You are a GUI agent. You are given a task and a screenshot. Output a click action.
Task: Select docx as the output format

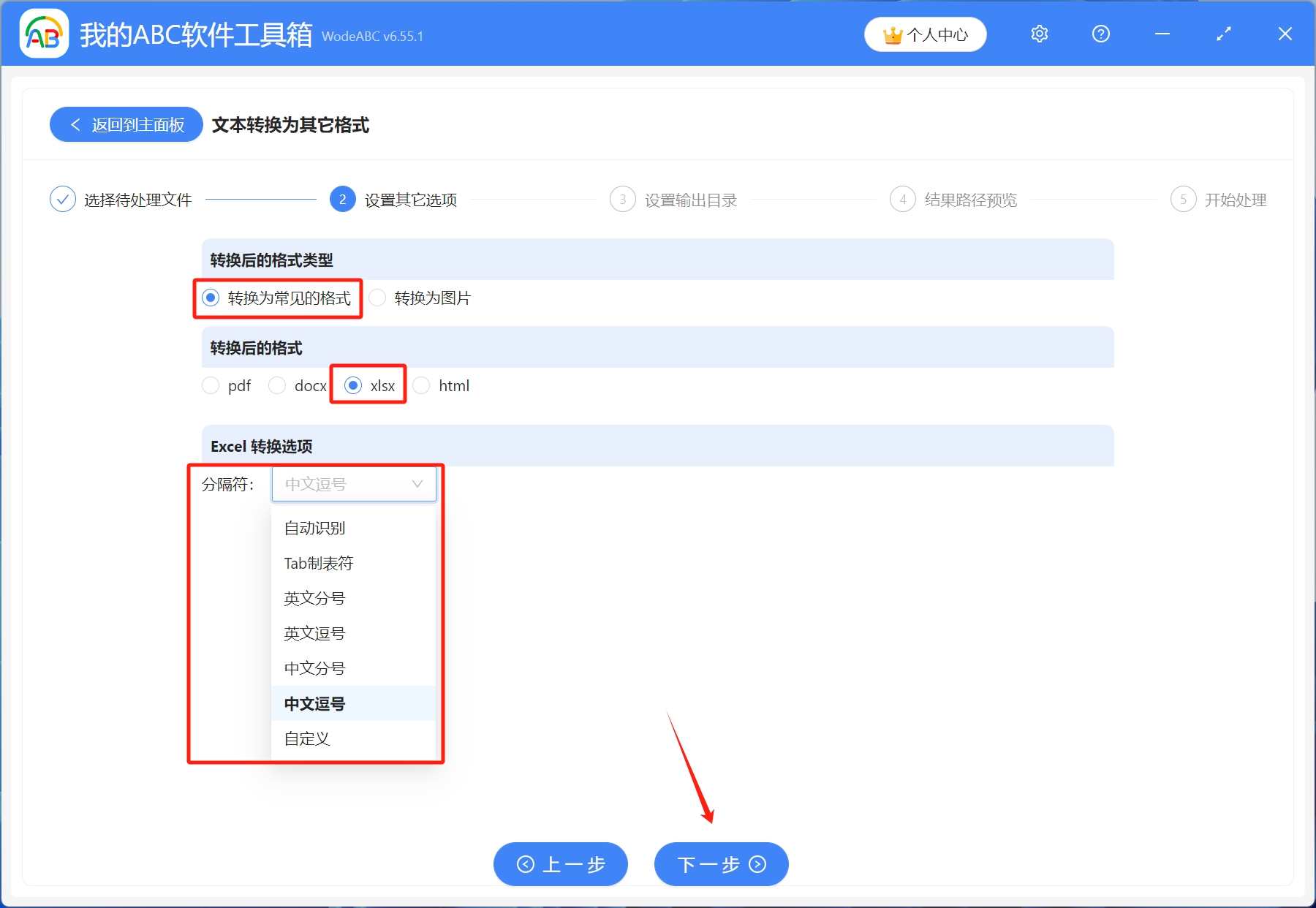277,385
